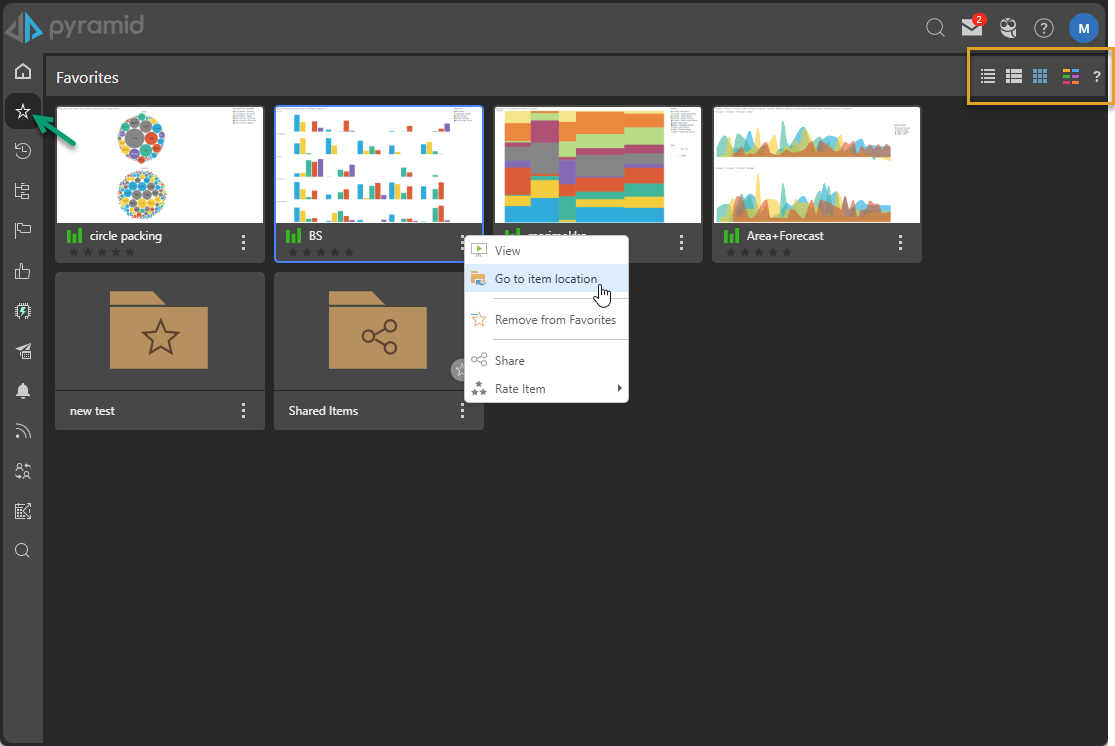Viewport: 1115px width, 746px height.
Task: Select Remove from Favorites
Action: (x=555, y=320)
